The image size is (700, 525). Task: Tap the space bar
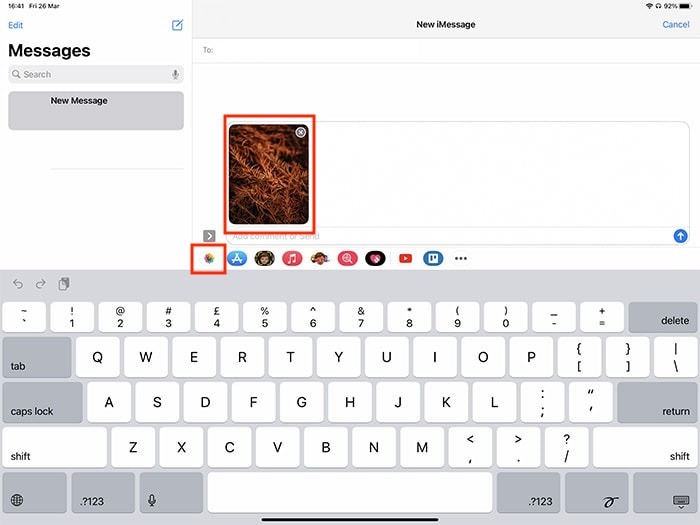tap(350, 493)
